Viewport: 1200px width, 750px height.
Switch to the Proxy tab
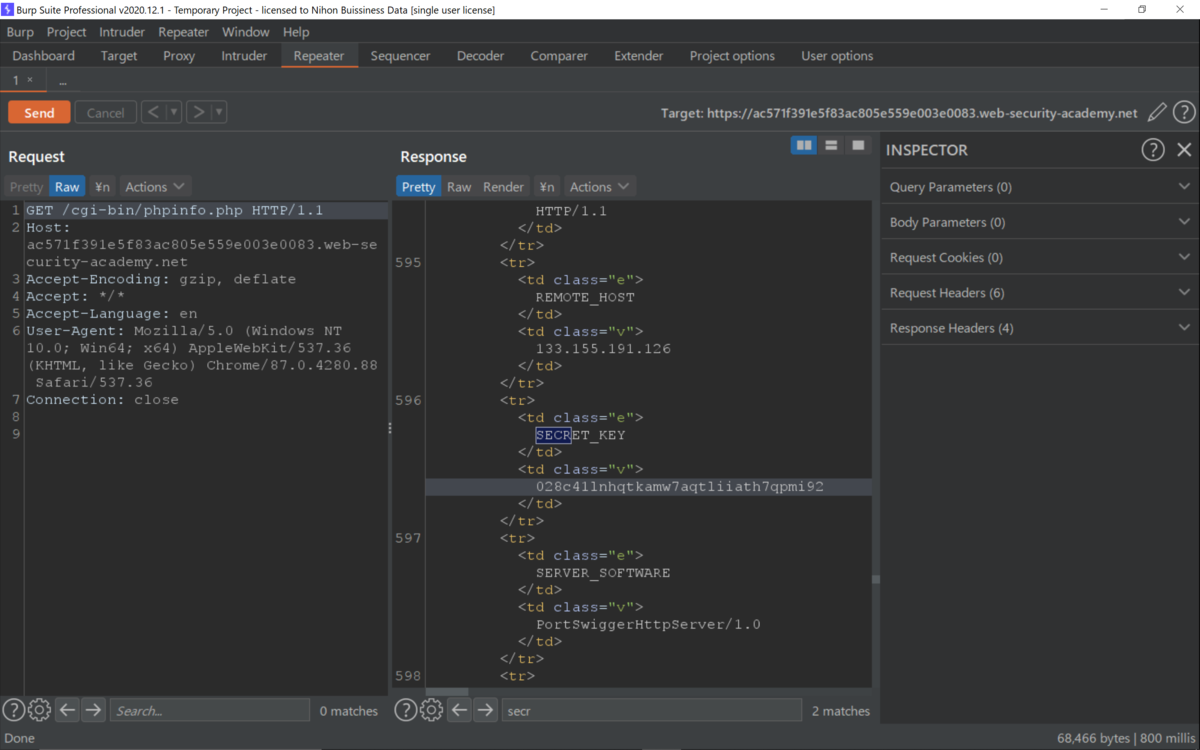pyautogui.click(x=179, y=56)
